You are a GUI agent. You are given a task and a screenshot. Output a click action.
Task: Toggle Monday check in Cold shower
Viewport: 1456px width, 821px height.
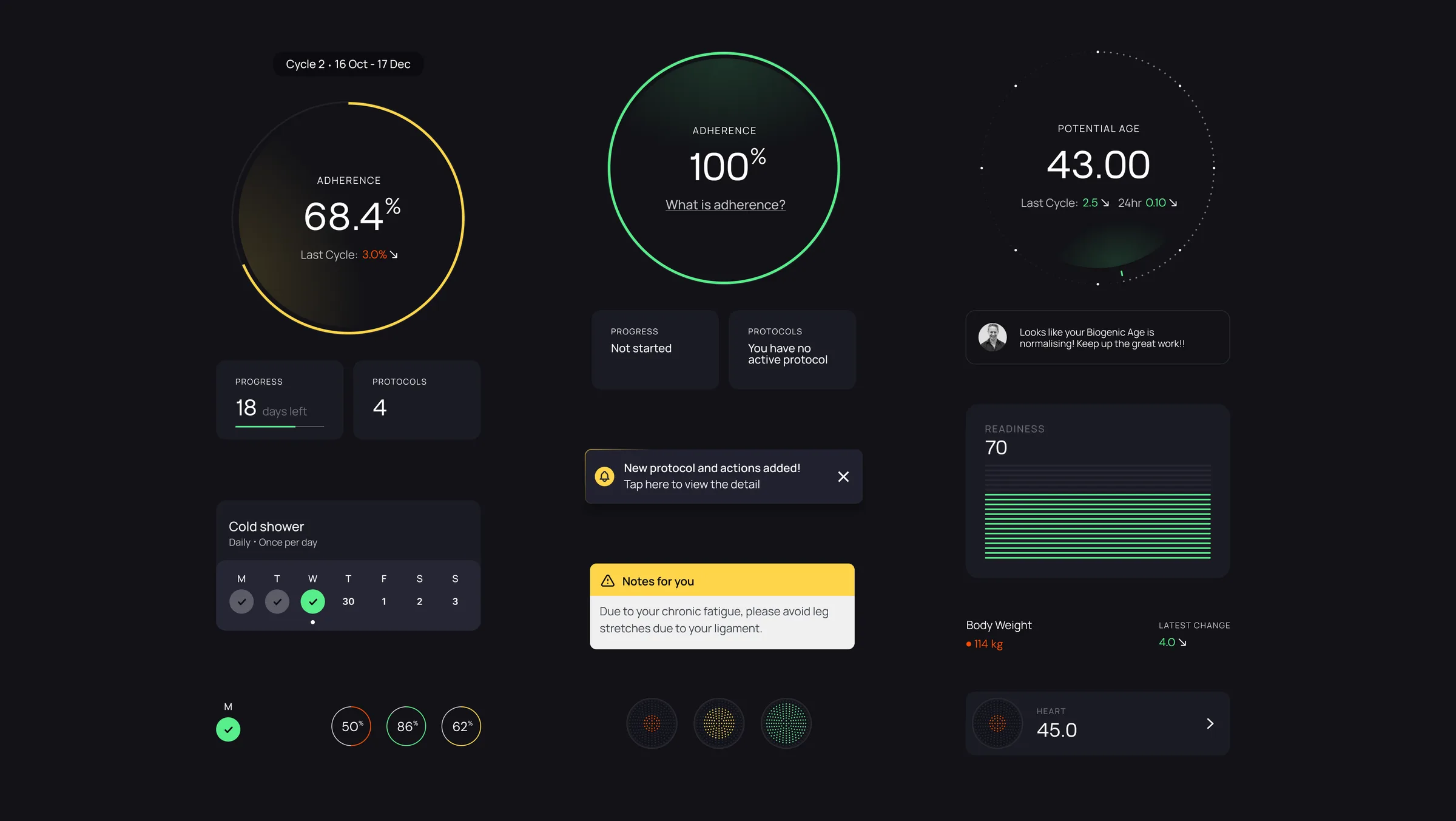point(241,601)
